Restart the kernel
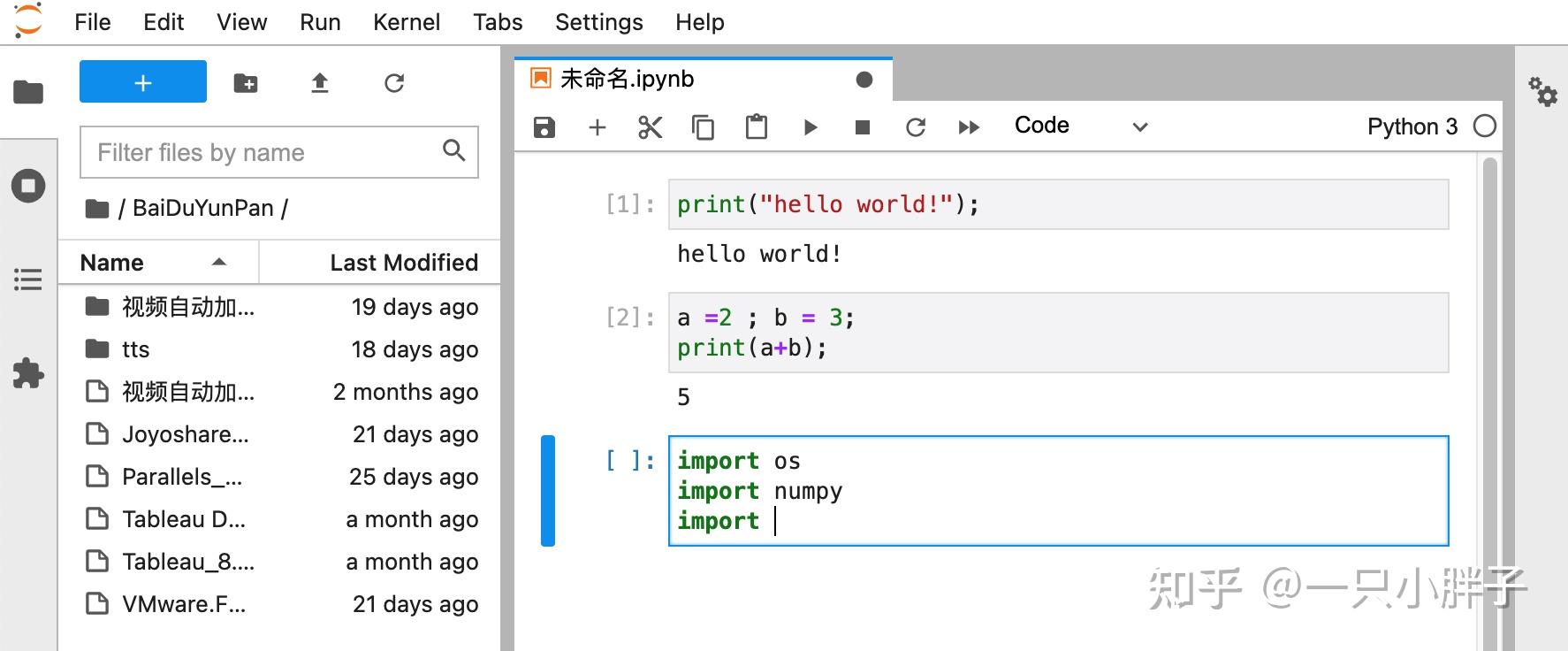1568x651 pixels. [x=916, y=127]
